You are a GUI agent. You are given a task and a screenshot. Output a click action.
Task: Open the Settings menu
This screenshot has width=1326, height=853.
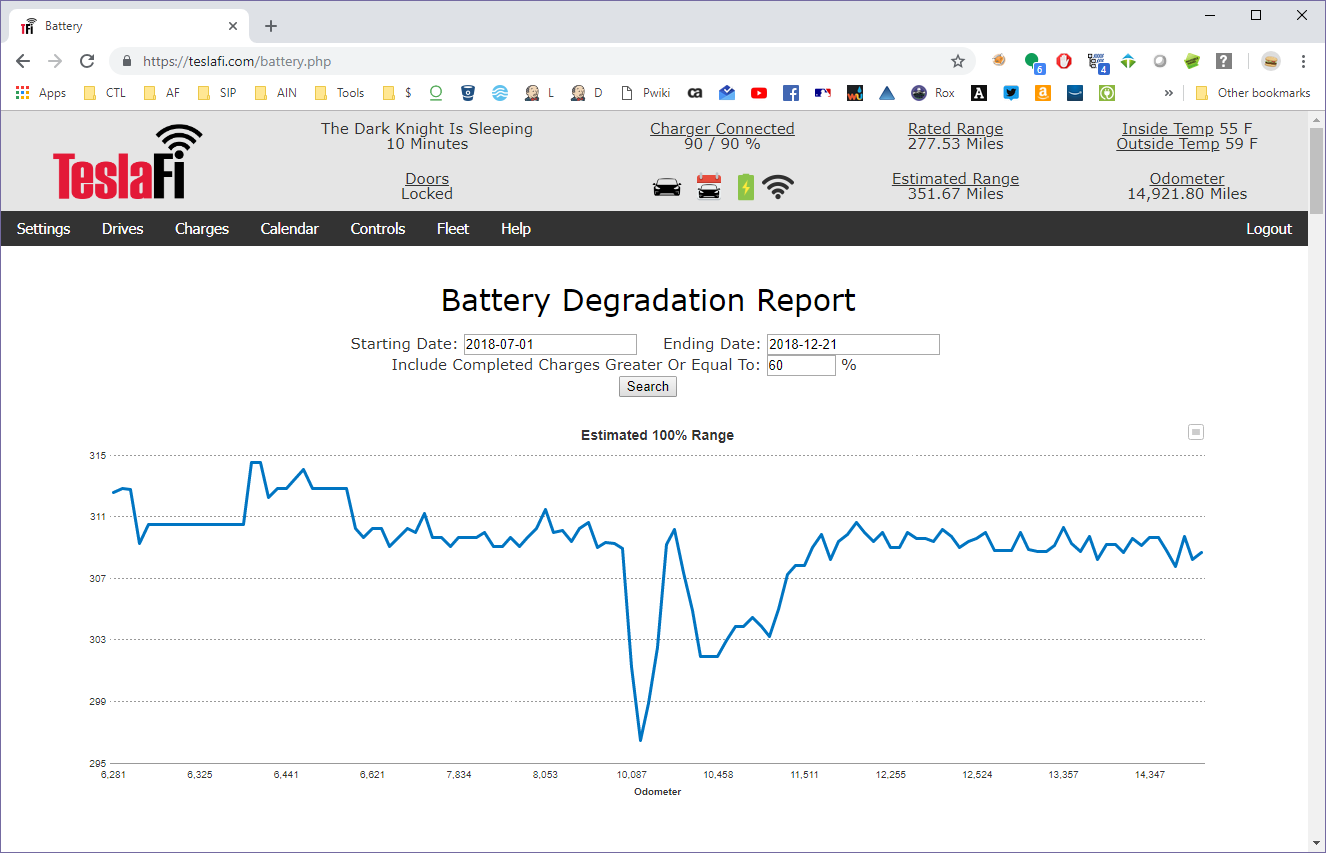(x=44, y=229)
